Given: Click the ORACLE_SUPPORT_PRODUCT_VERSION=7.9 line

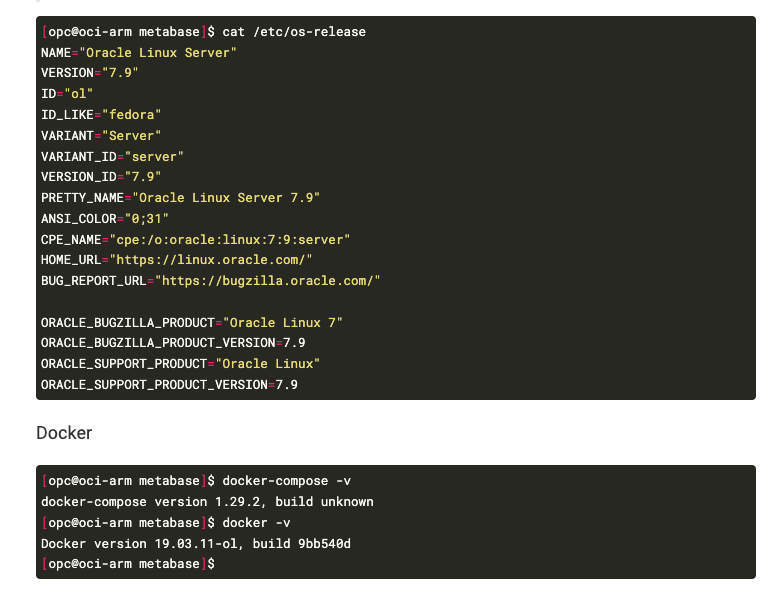Looking at the screenshot, I should [169, 384].
